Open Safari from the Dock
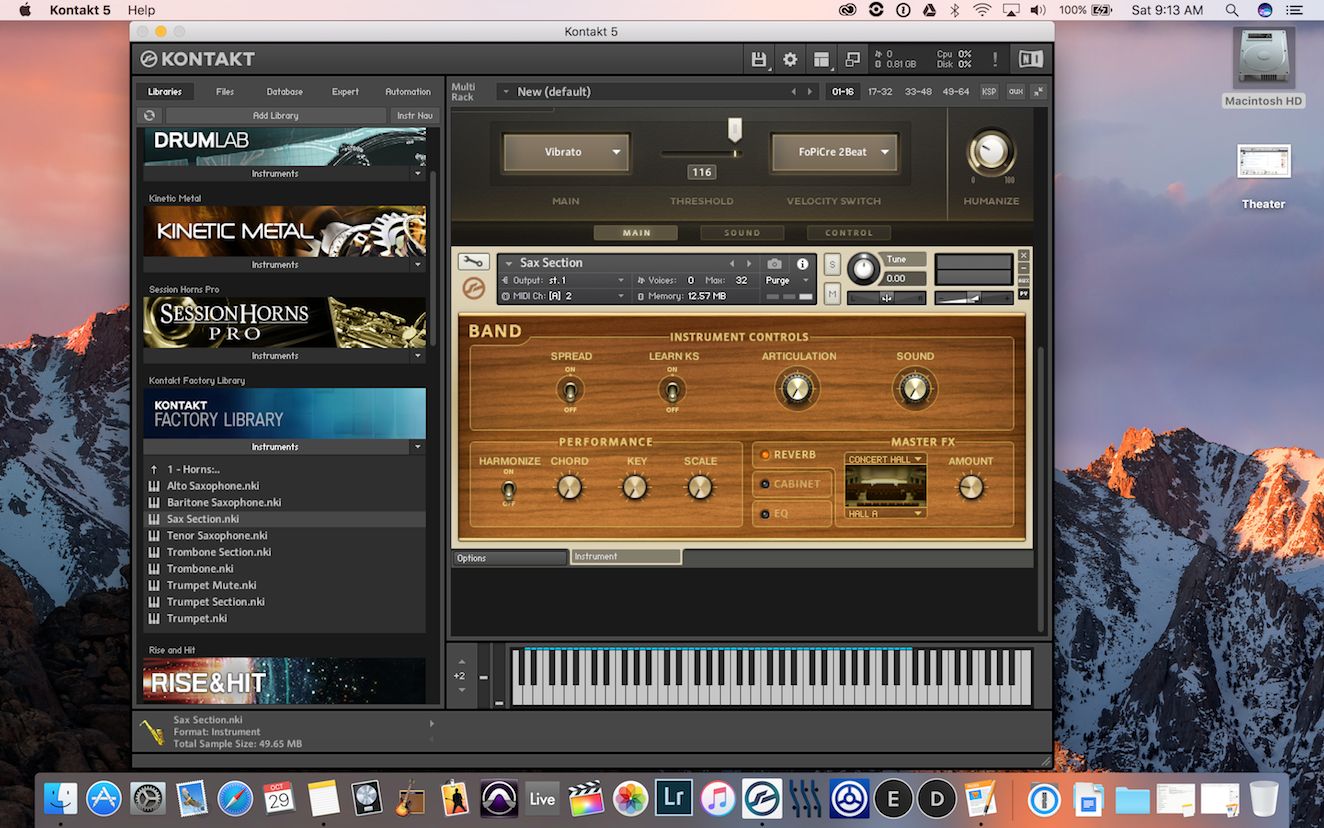Image resolution: width=1324 pixels, height=828 pixels. [x=236, y=799]
